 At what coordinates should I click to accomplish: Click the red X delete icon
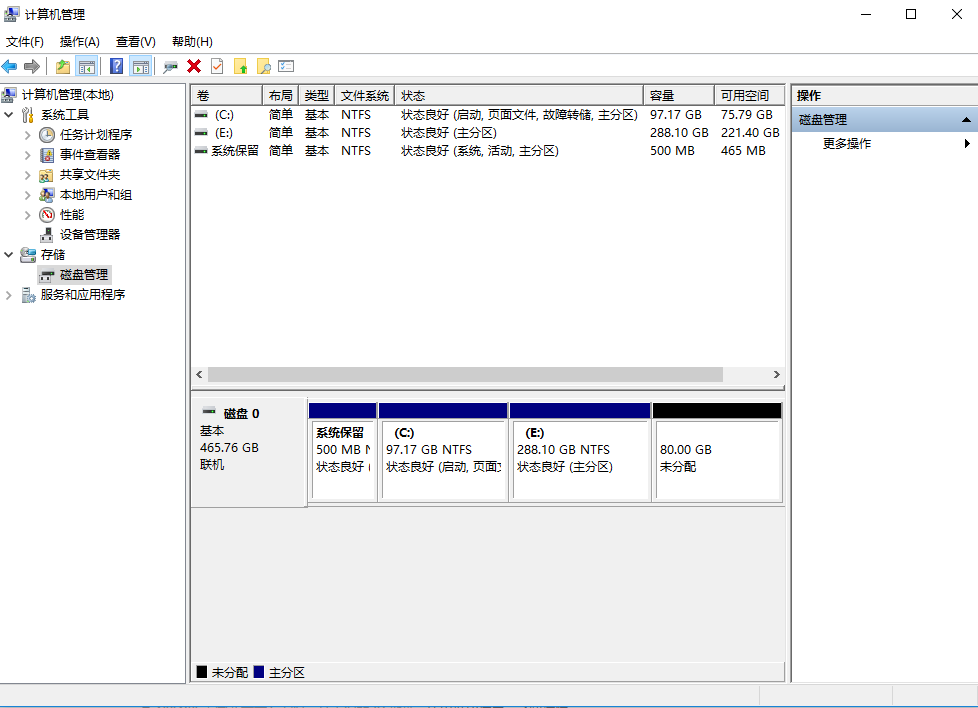[x=194, y=66]
